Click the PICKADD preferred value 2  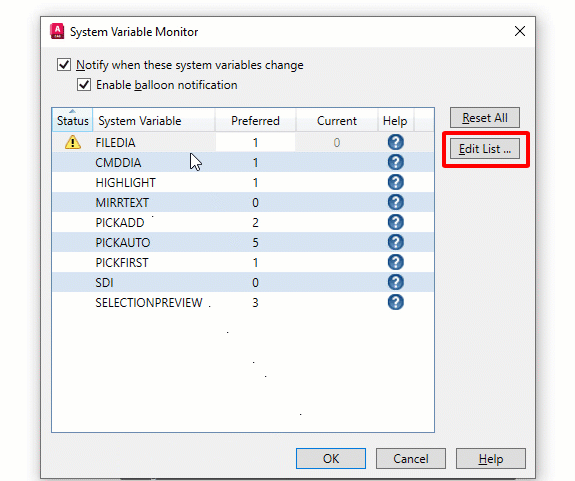[x=255, y=222]
